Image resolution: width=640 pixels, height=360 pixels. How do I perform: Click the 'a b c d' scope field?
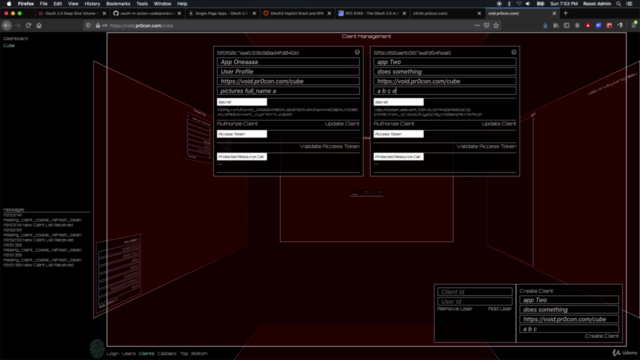click(x=445, y=91)
